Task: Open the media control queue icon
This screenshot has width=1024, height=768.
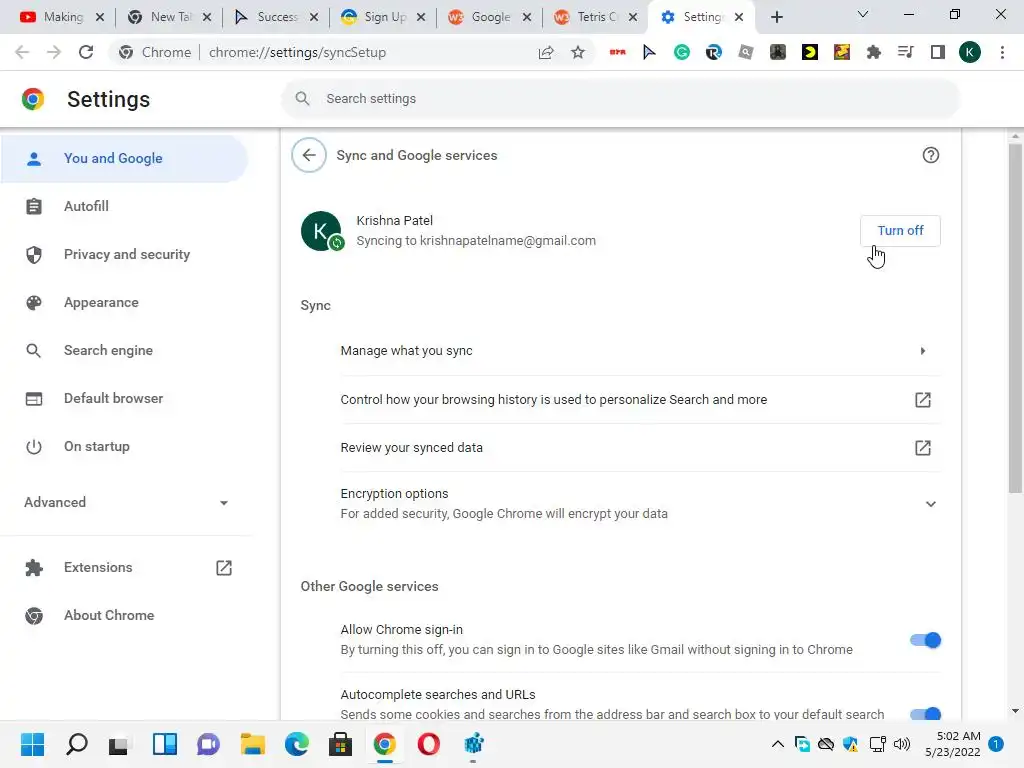Action: pos(905,52)
